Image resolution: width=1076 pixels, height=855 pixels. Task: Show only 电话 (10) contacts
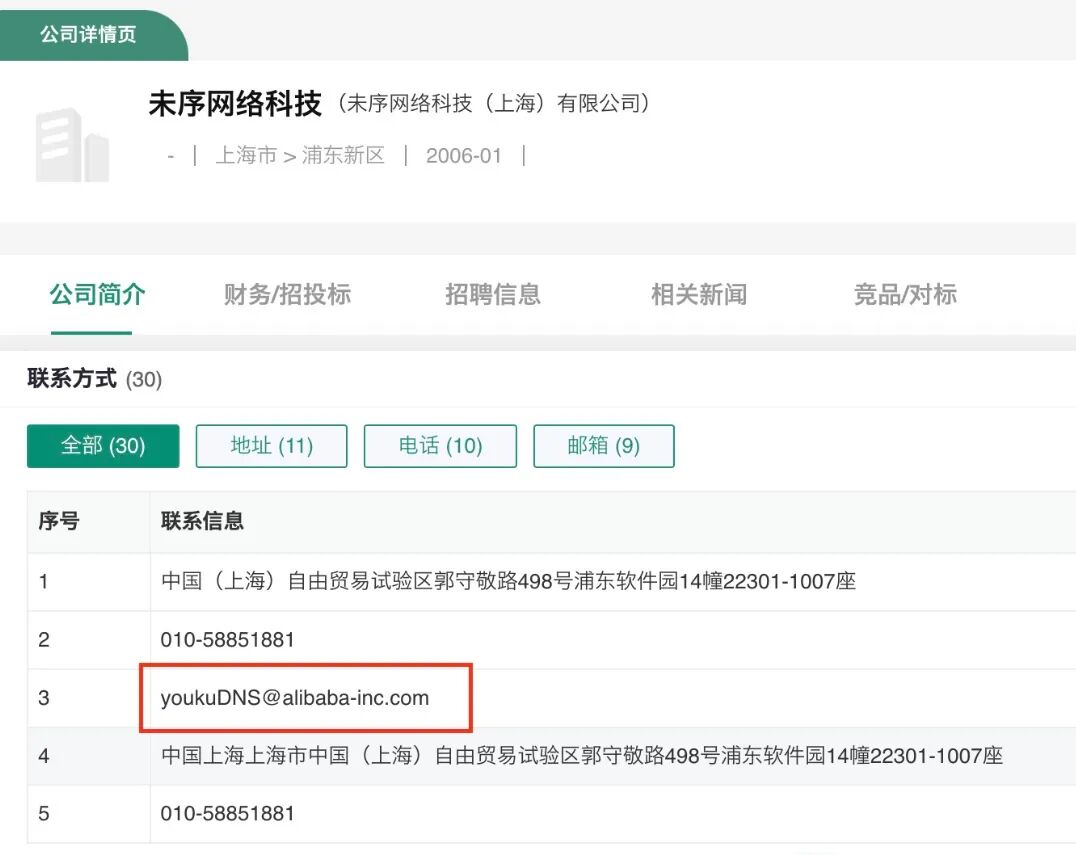pos(440,446)
